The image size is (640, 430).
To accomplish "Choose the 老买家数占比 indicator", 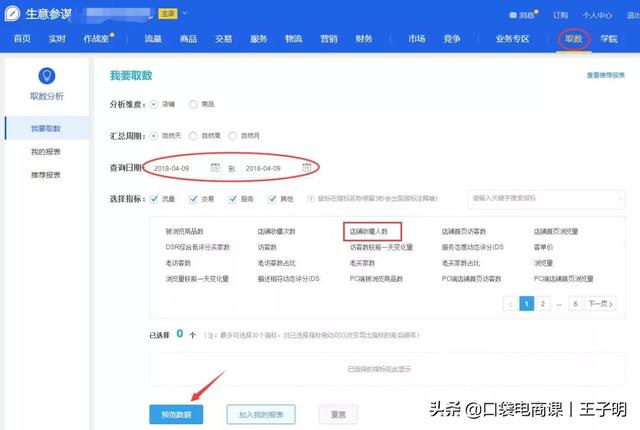I will click(x=461, y=263).
